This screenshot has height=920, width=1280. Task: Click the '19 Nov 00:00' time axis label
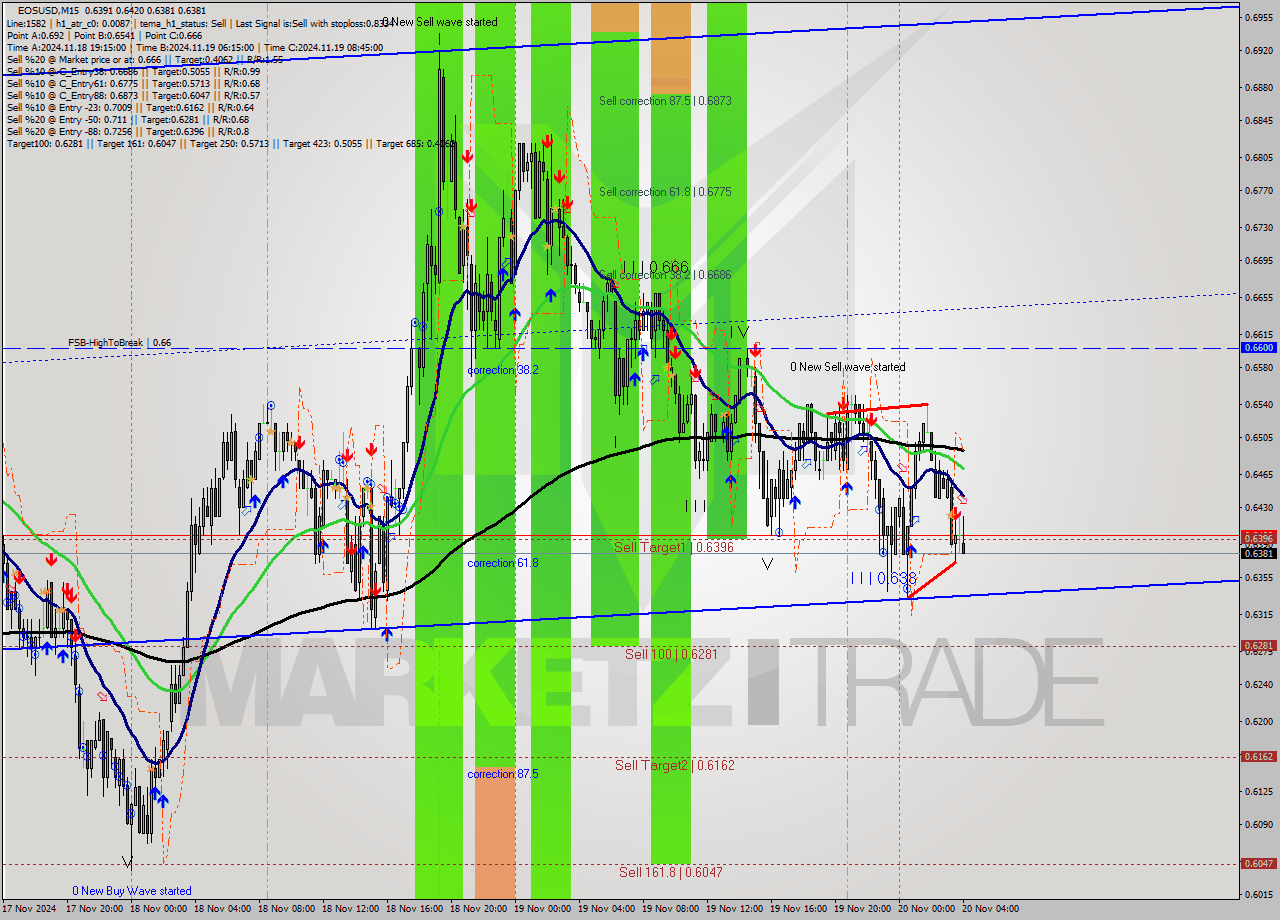click(x=542, y=909)
